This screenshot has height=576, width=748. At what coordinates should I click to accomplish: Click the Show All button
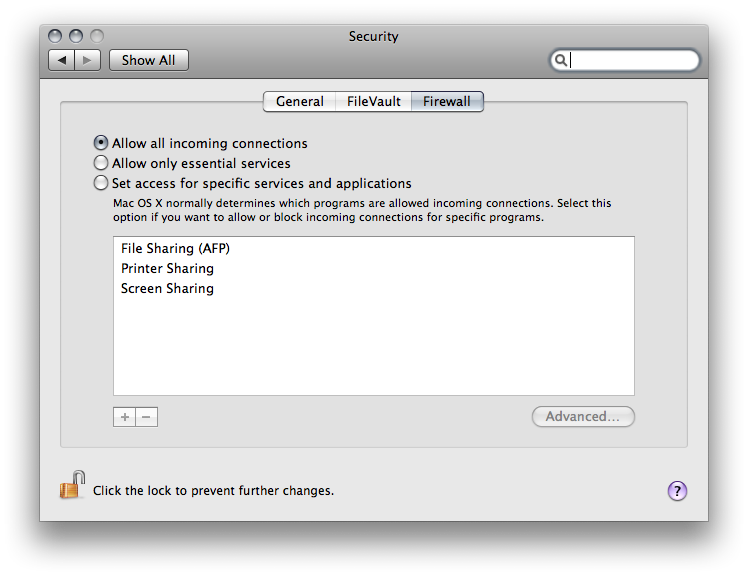pos(149,60)
